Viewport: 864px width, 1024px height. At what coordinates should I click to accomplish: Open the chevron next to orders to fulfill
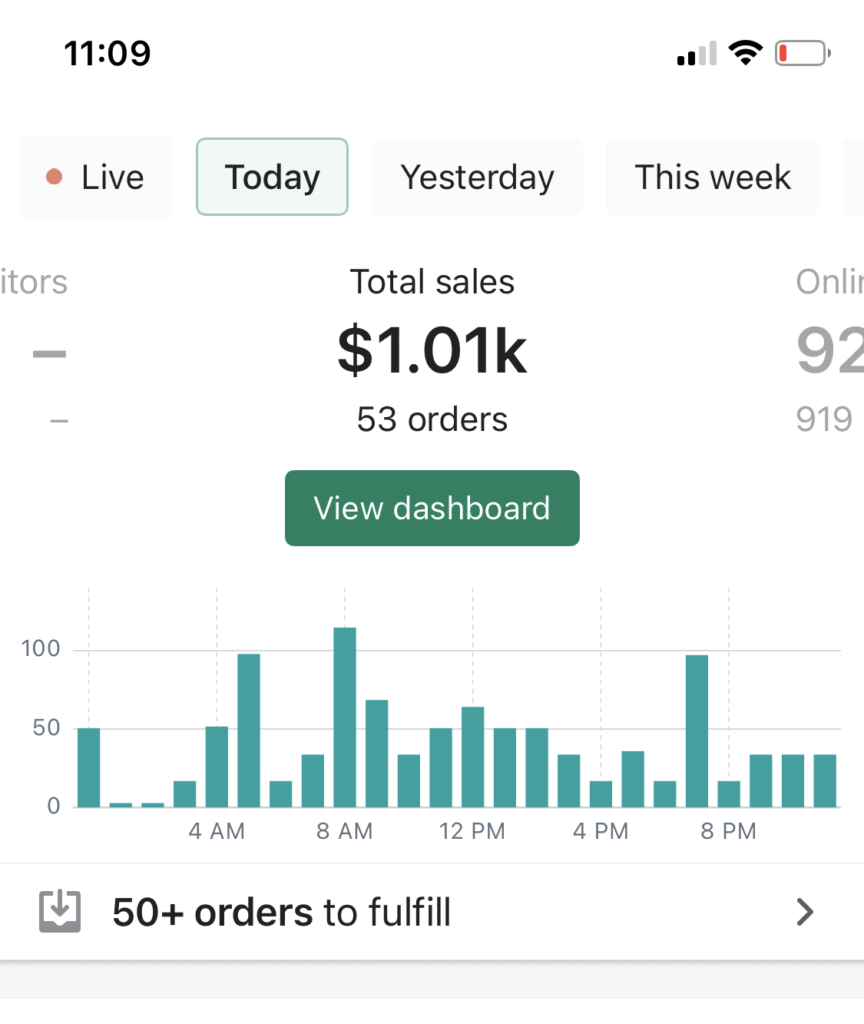pos(805,912)
